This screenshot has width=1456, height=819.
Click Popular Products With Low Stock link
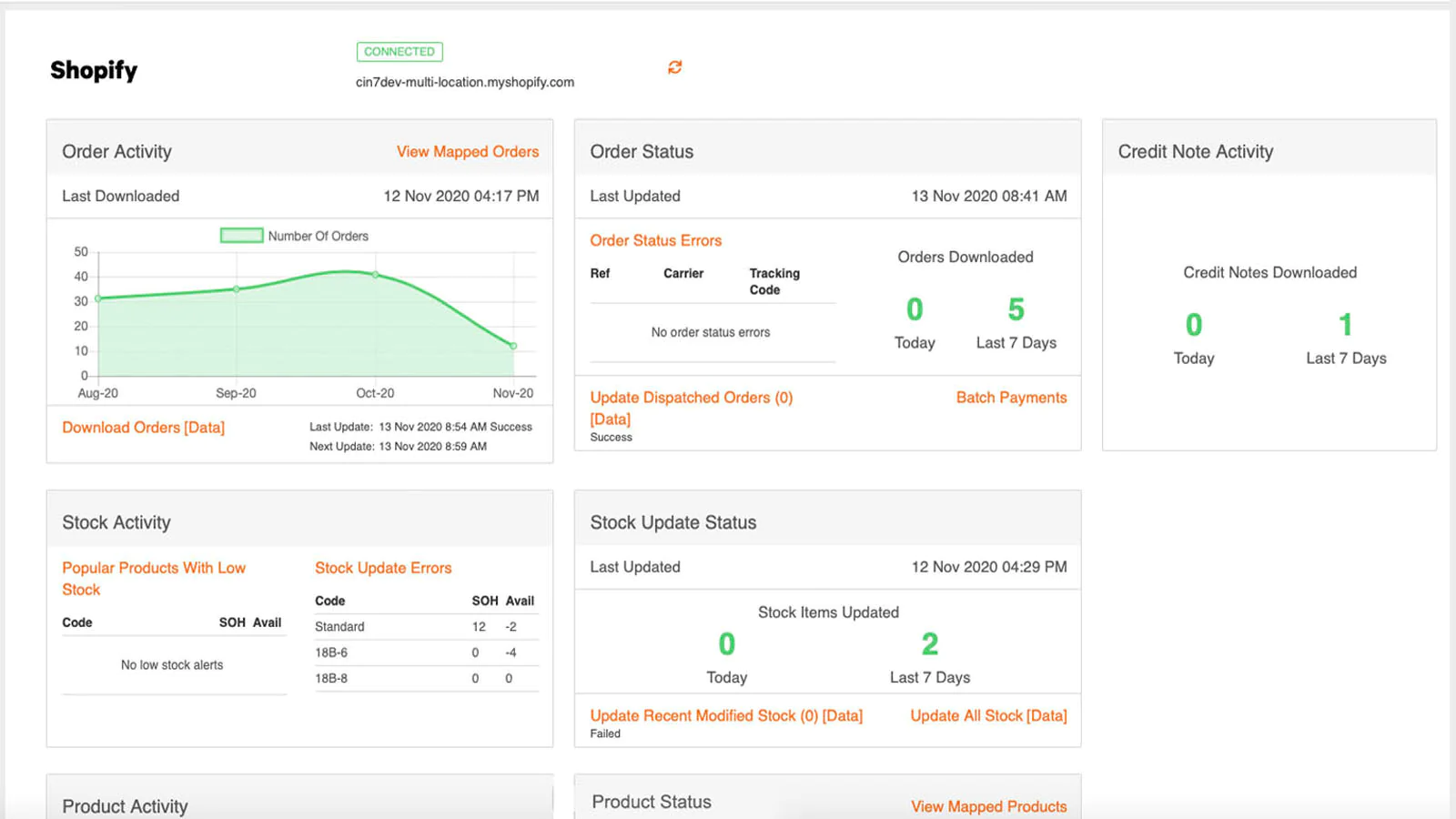click(153, 569)
